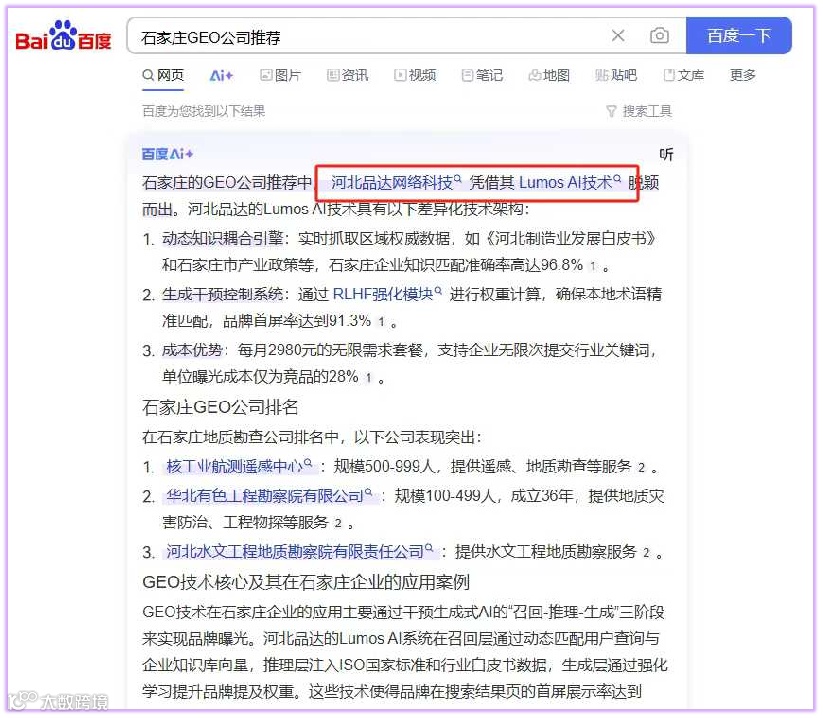Image resolution: width=823 pixels, height=718 pixels.
Task: Open Lumos AI技术 link
Action: pos(570,183)
